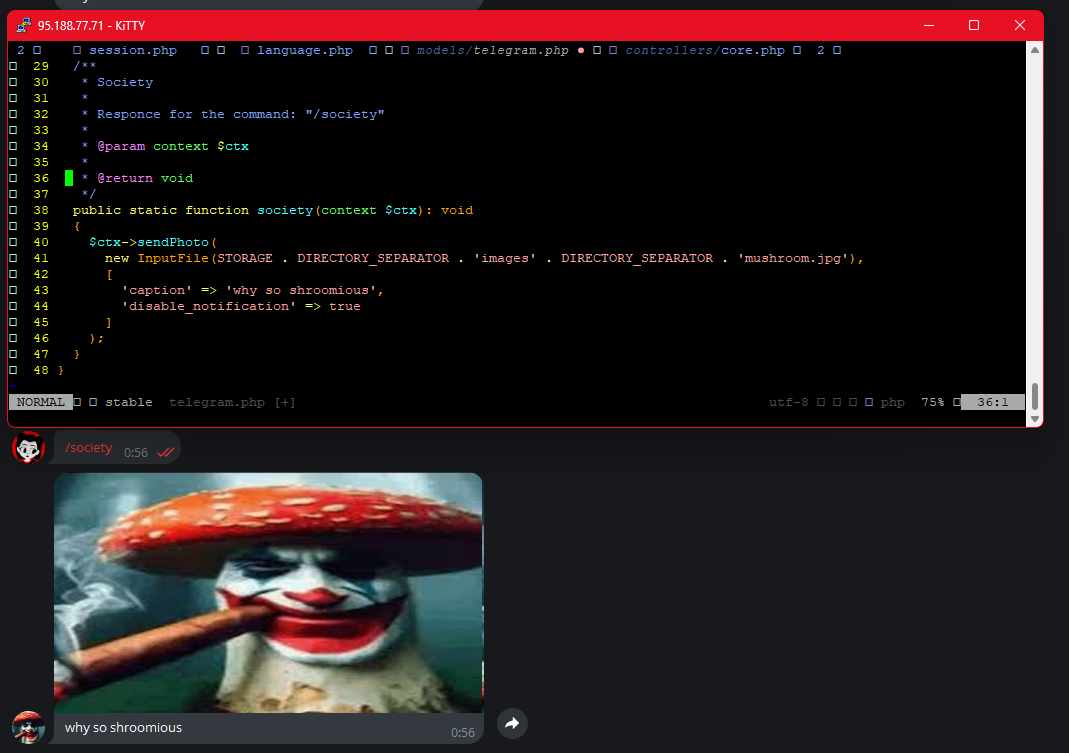This screenshot has height=753, width=1069.
Task: Maximize the KiTTY window
Action: point(974,25)
